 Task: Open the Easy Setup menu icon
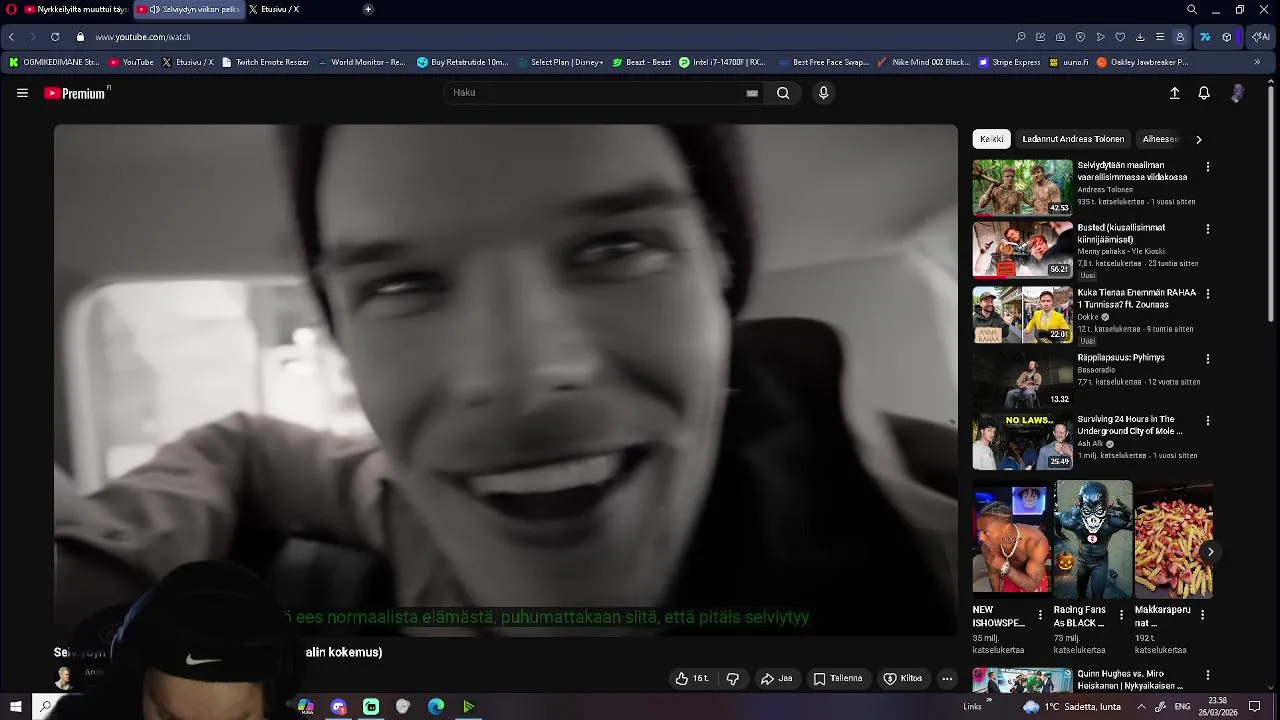1160,37
